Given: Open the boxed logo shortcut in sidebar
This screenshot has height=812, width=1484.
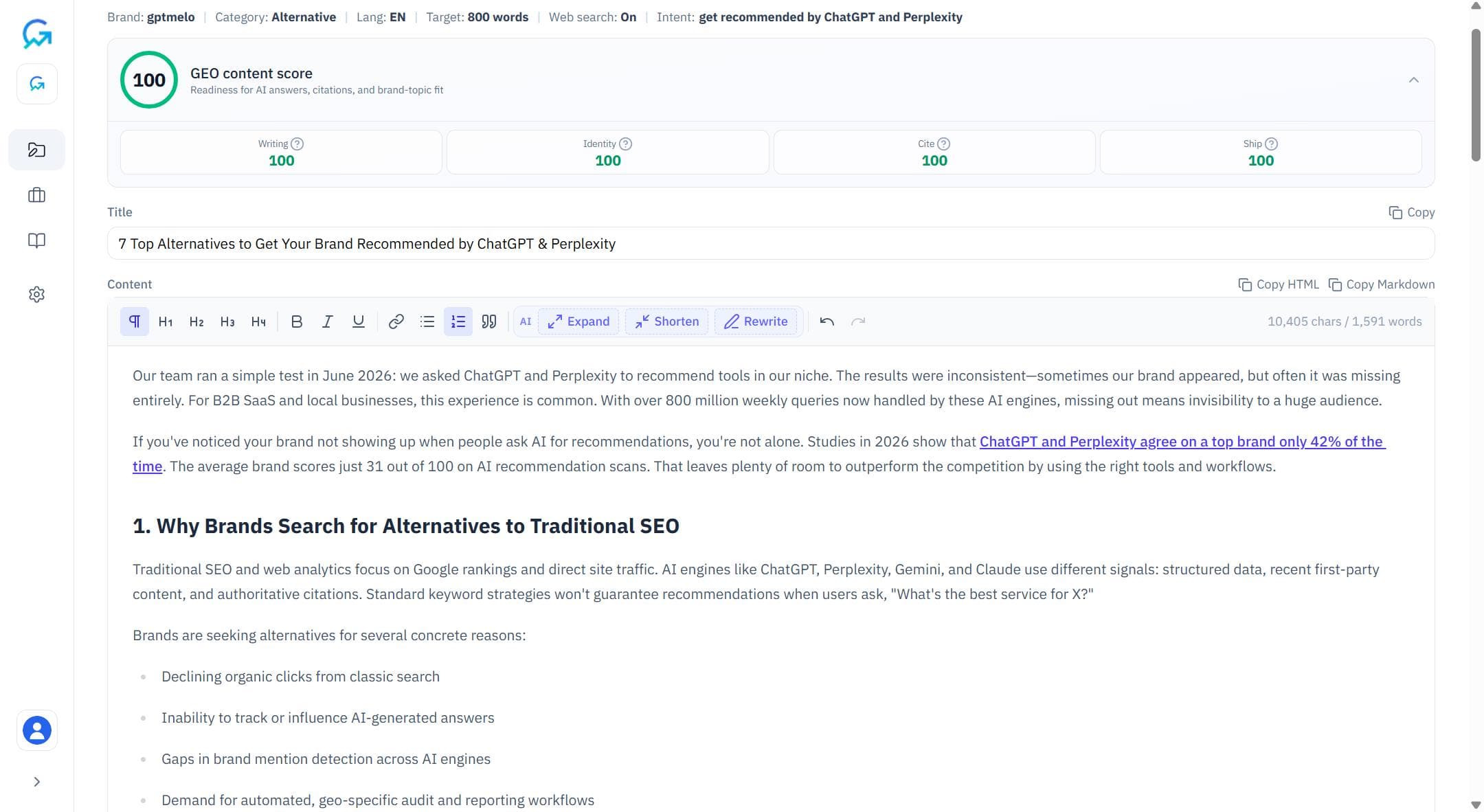Looking at the screenshot, I should [37, 84].
